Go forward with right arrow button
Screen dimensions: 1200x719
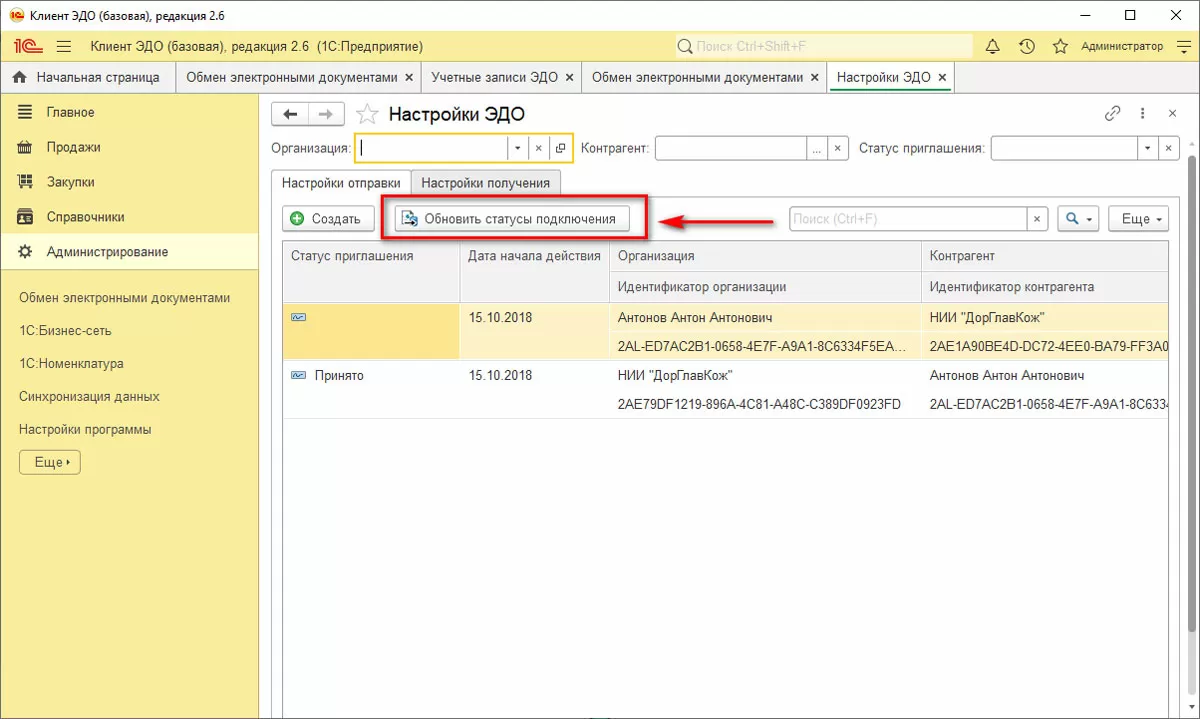(326, 114)
